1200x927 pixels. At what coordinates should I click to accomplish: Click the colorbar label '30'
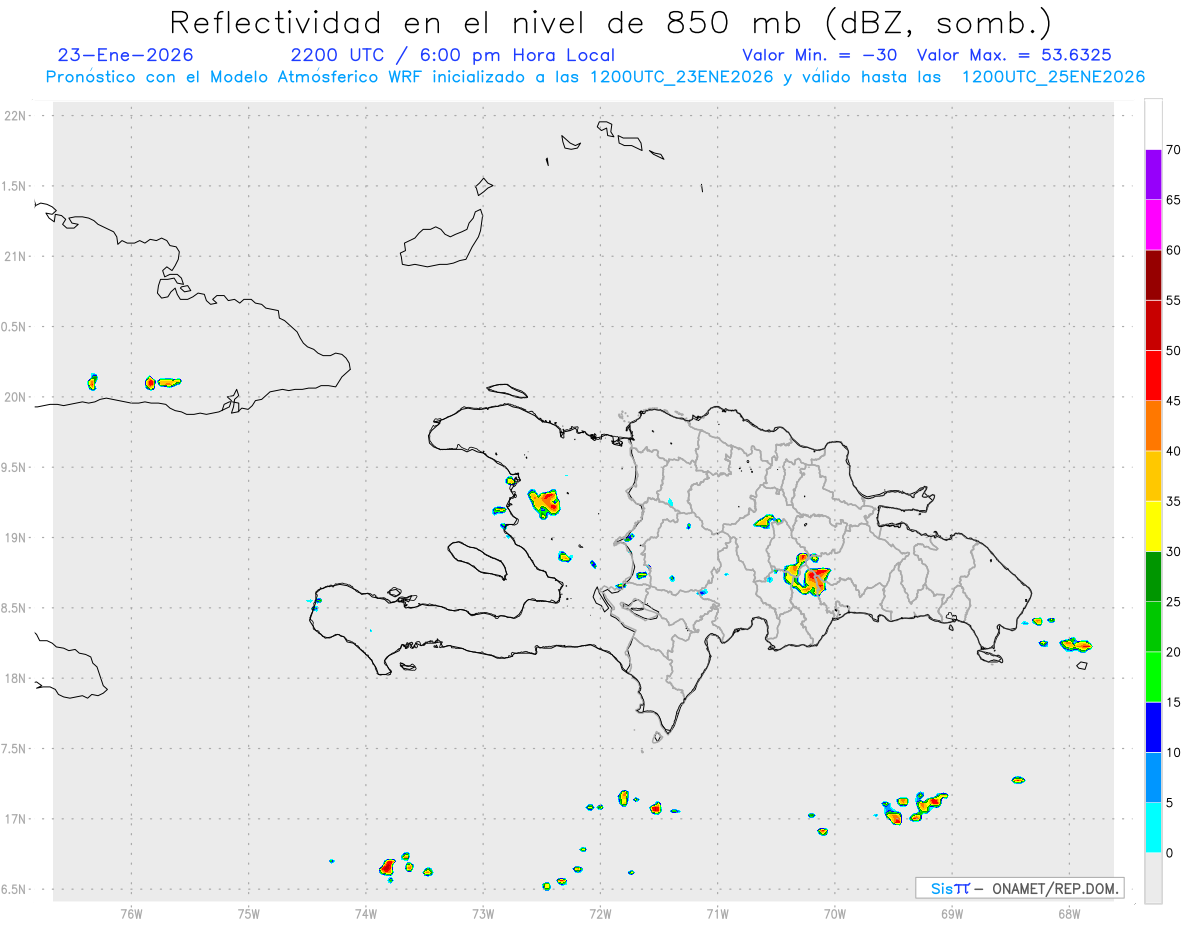[1173, 552]
